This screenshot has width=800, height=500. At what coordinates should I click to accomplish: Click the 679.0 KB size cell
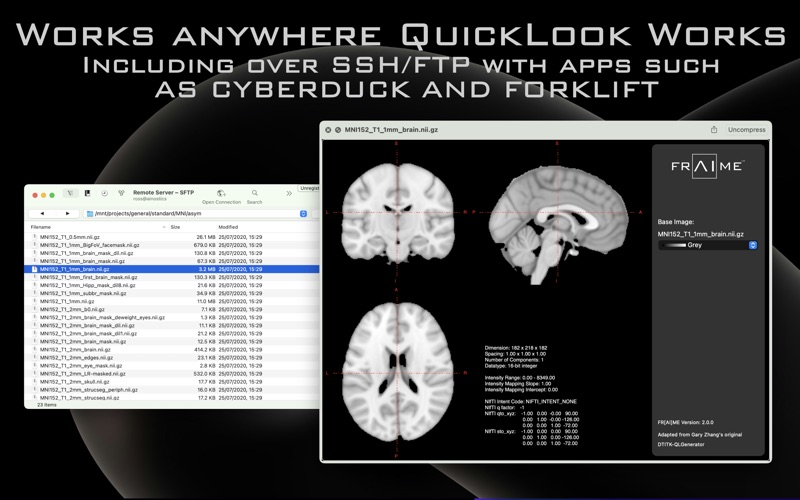click(204, 245)
